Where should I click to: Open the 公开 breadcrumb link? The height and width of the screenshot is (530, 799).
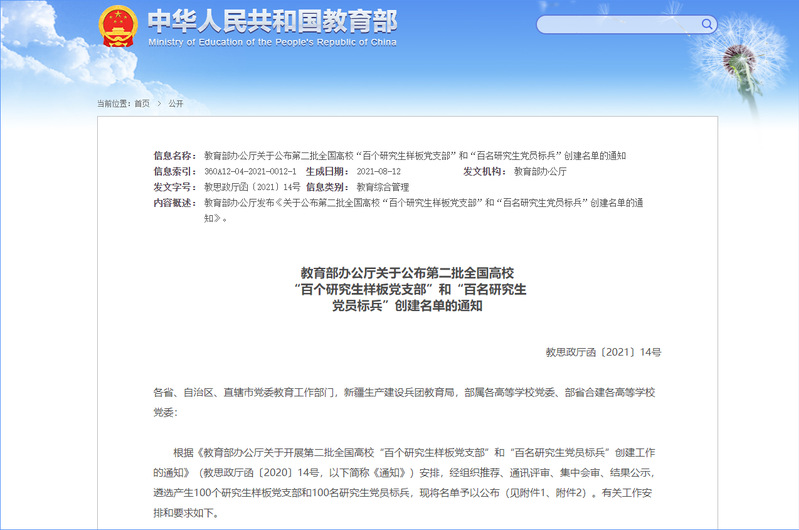click(176, 103)
